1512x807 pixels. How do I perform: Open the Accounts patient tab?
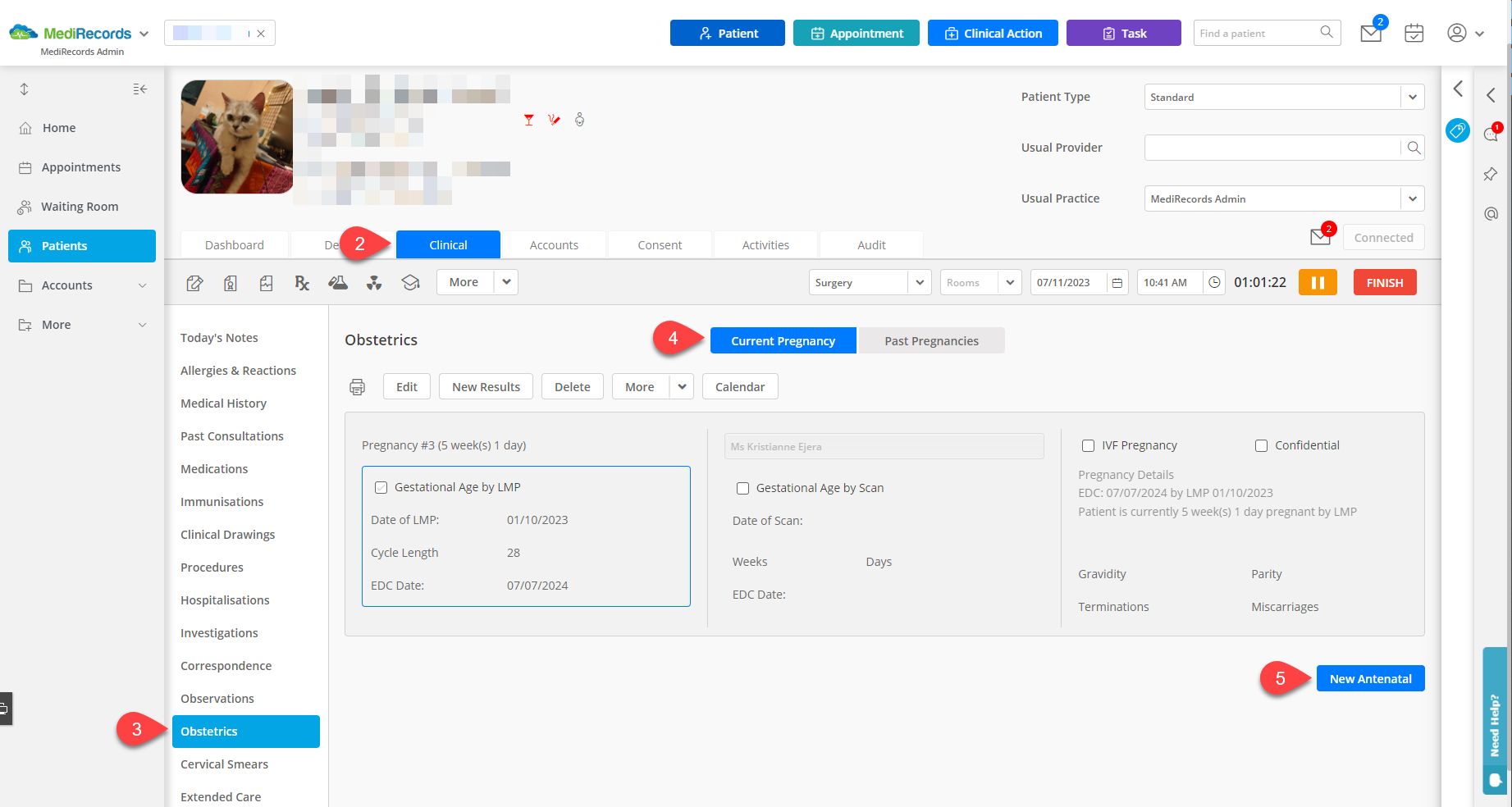click(x=554, y=245)
